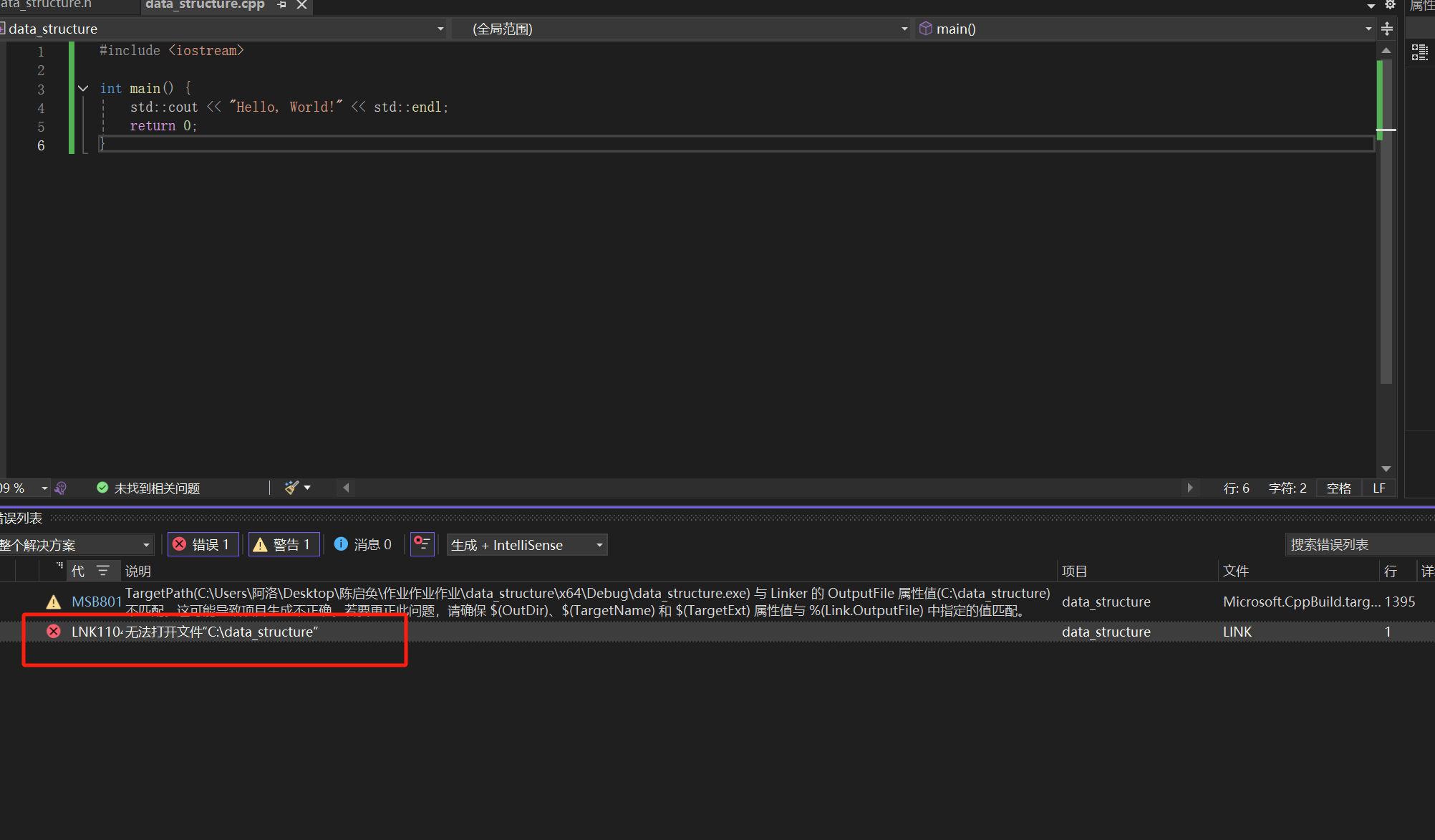Screen dimensions: 1435x840
Task: Click the code cleanup broom icon
Action: [x=291, y=488]
